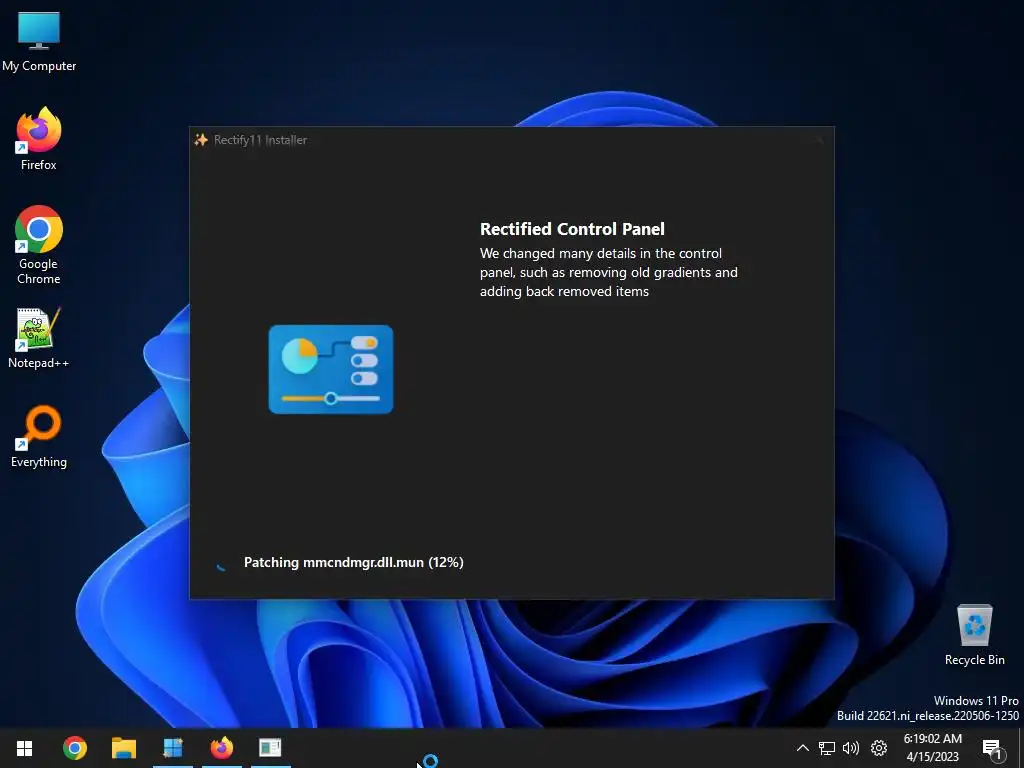Click the control panel description paragraph

click(x=609, y=272)
